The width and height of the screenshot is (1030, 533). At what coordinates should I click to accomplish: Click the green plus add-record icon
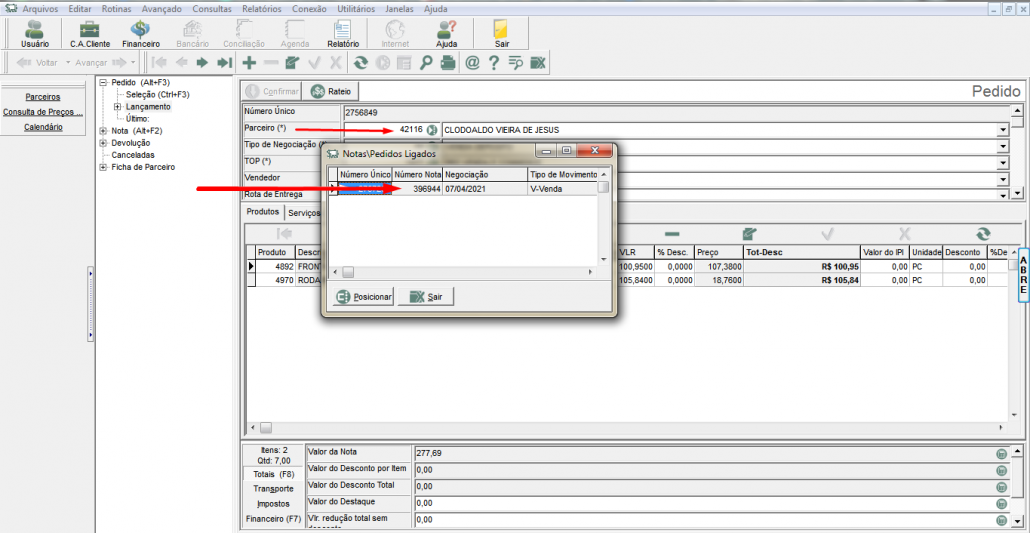[x=249, y=63]
